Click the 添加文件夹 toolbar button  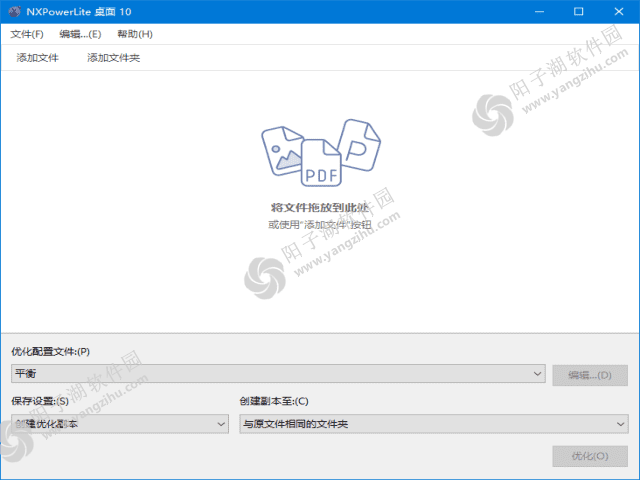(x=113, y=58)
